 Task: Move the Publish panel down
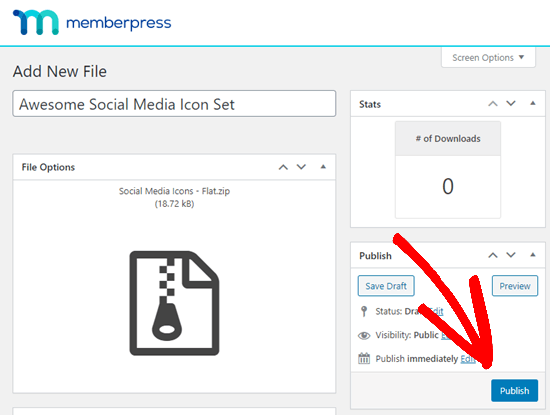511,255
